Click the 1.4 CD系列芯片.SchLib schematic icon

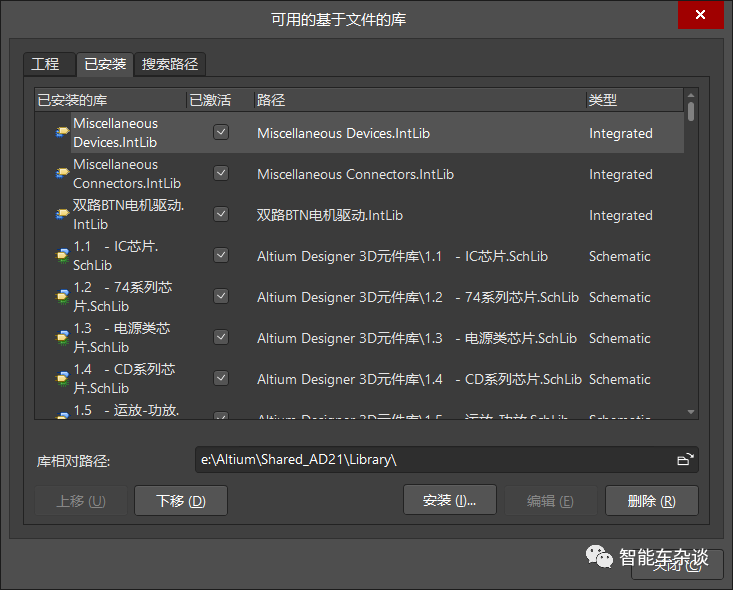(62, 379)
